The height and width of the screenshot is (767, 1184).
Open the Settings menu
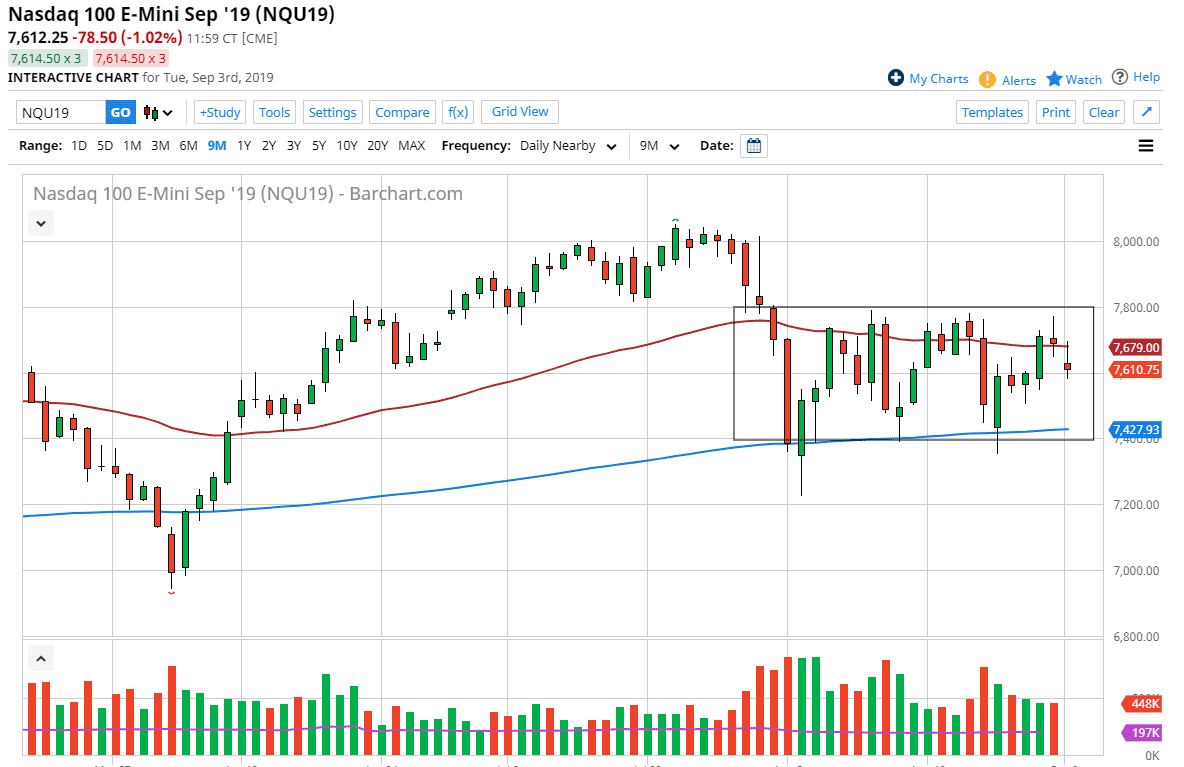click(x=332, y=112)
